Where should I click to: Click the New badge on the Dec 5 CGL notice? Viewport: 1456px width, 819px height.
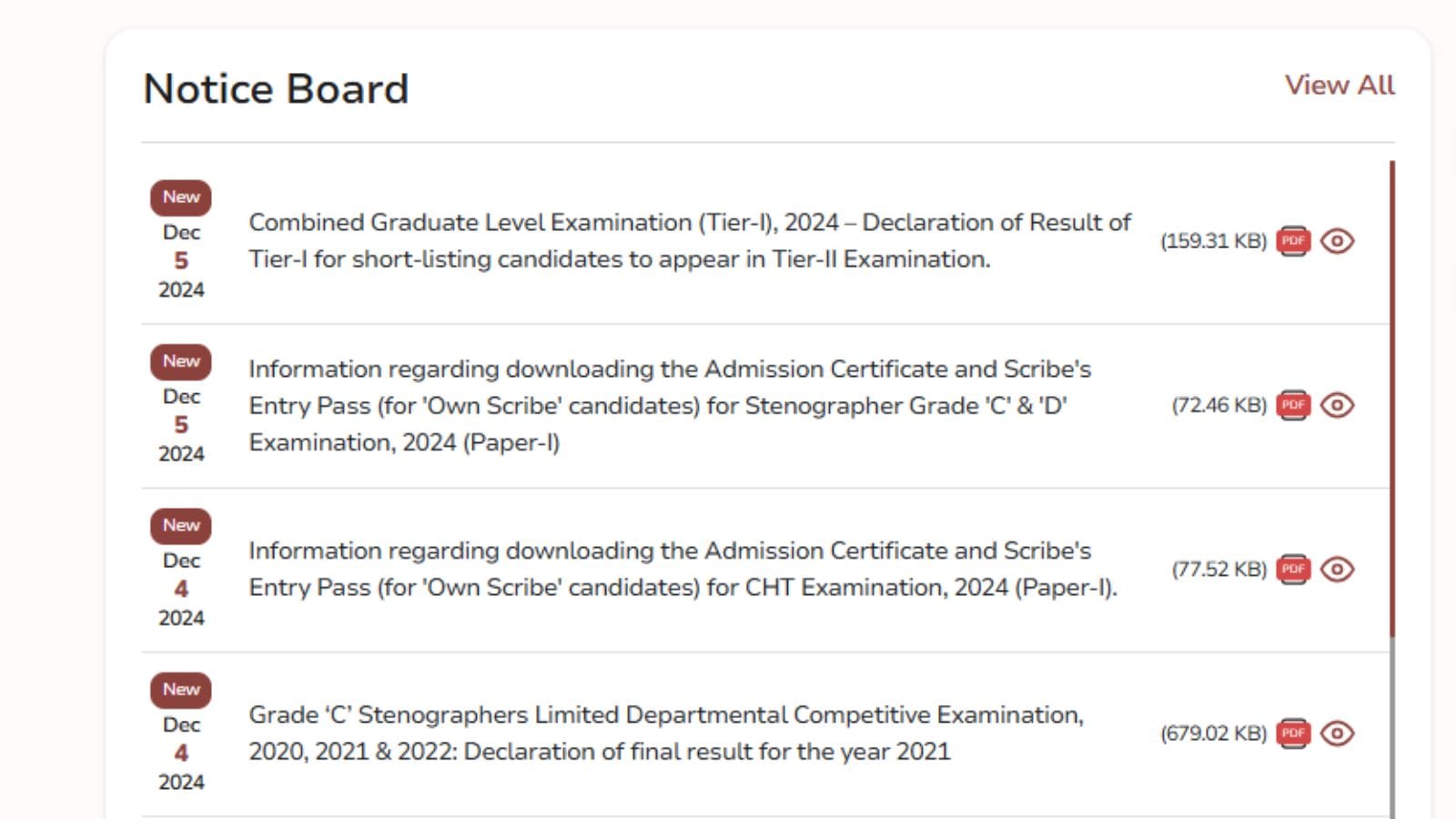pyautogui.click(x=180, y=197)
